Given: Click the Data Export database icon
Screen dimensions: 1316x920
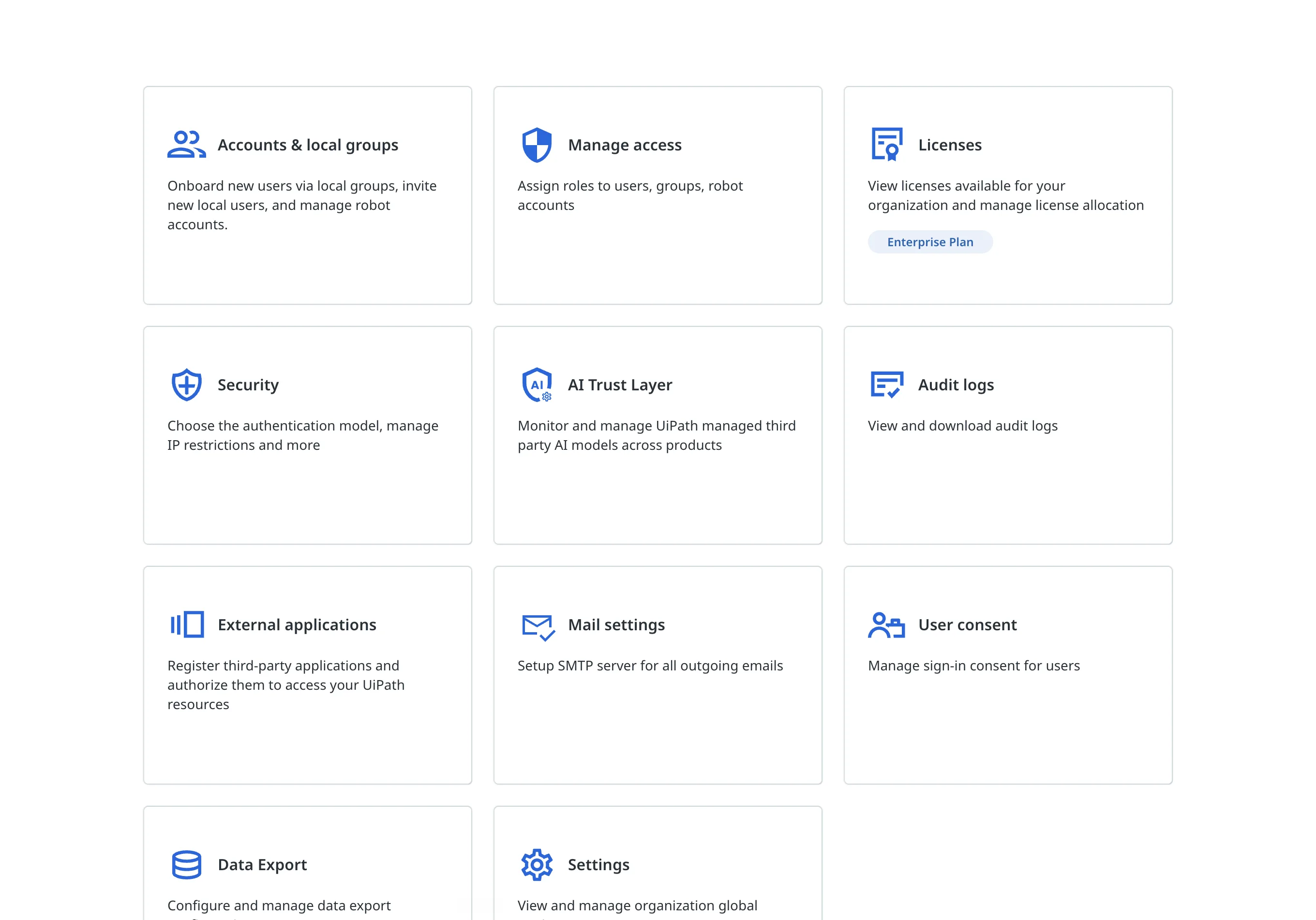Looking at the screenshot, I should [x=186, y=864].
